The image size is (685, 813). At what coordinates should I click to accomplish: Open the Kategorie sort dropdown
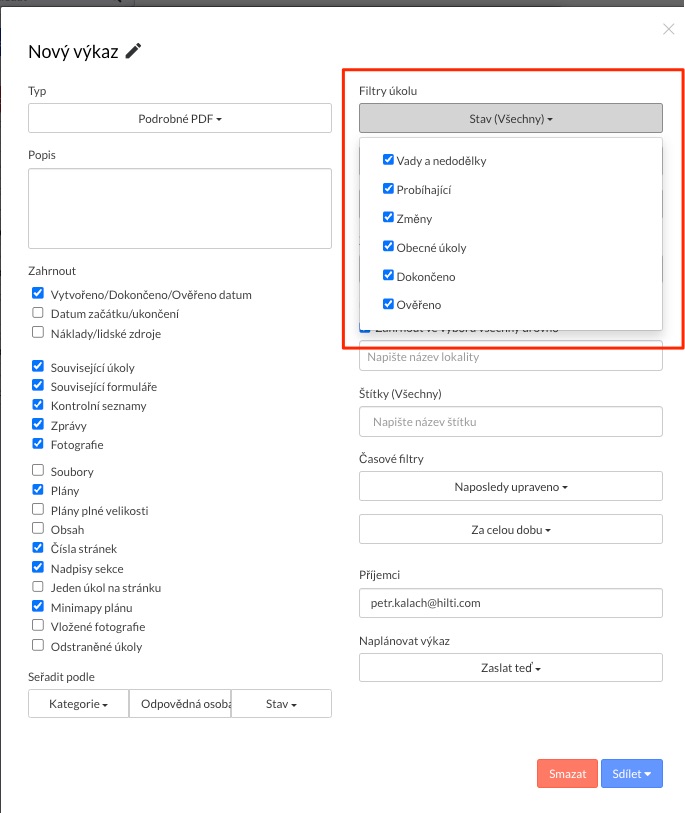pos(78,704)
